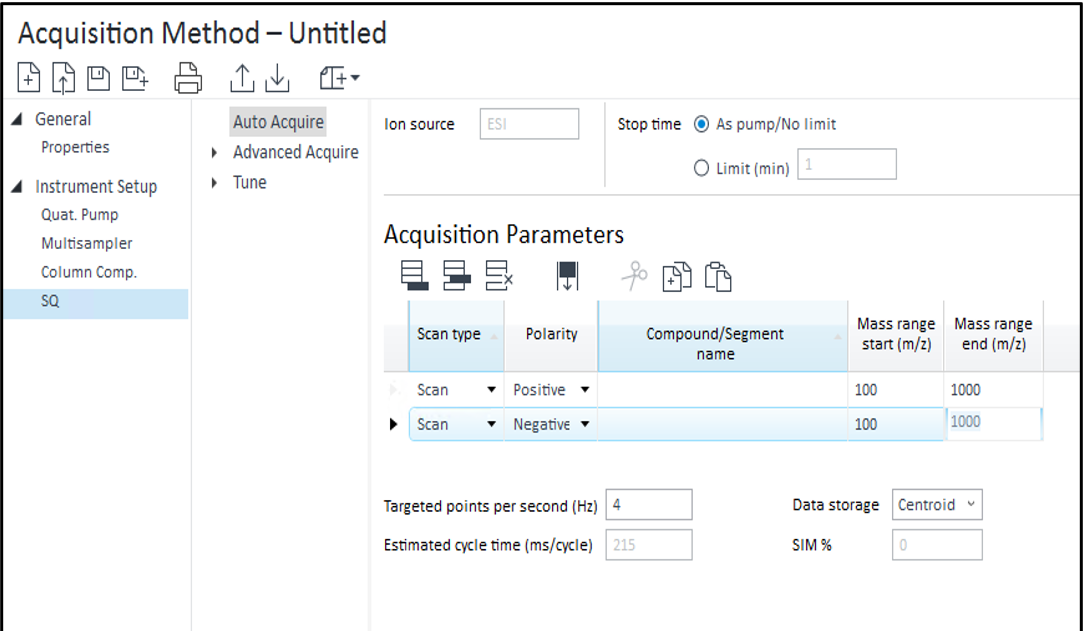Expand the Advanced Acquire node

tap(214, 153)
